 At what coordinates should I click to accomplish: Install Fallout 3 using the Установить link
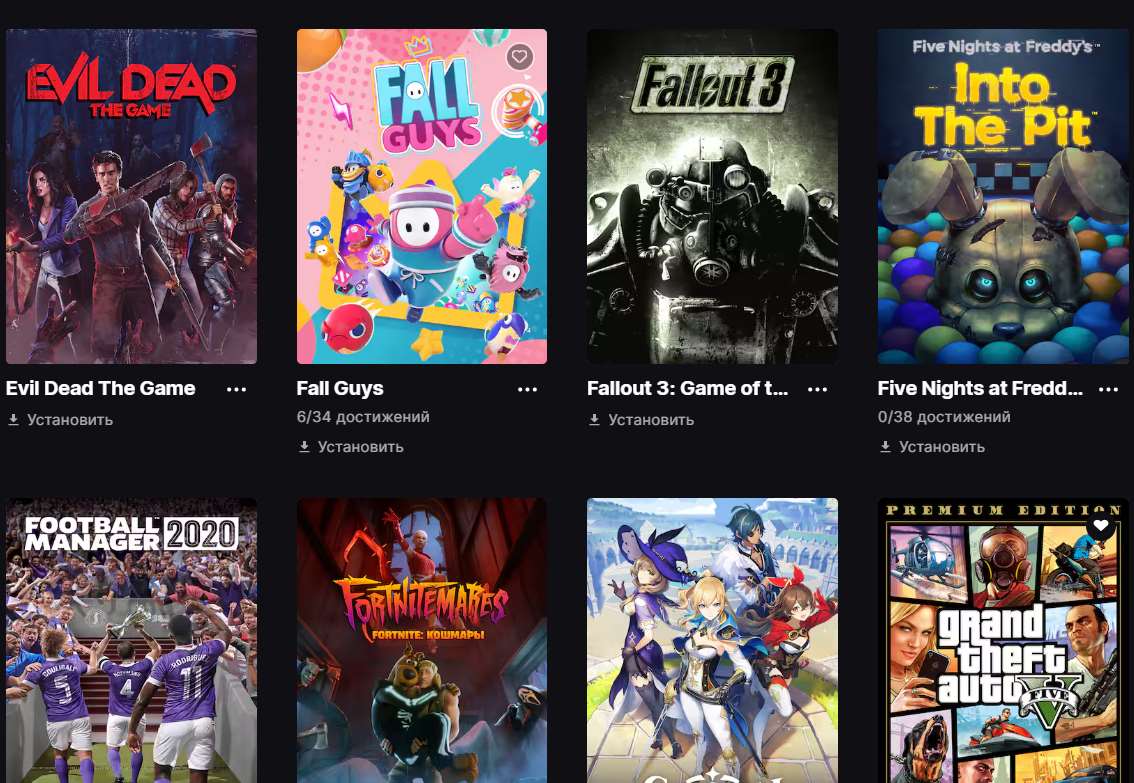click(x=651, y=419)
